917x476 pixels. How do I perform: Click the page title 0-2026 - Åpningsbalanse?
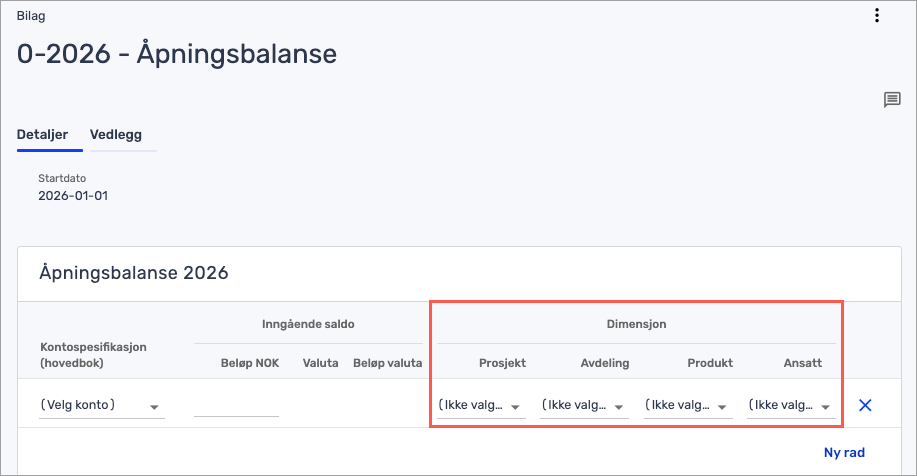point(177,54)
